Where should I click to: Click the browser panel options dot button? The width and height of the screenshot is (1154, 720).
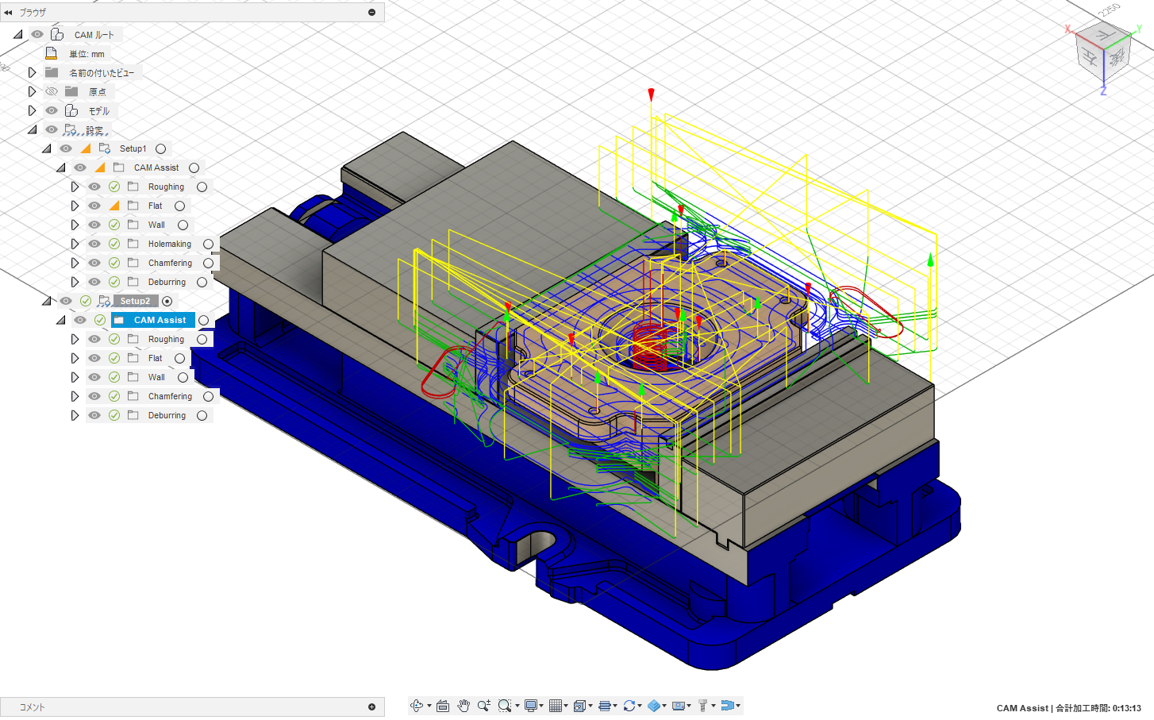click(x=372, y=12)
